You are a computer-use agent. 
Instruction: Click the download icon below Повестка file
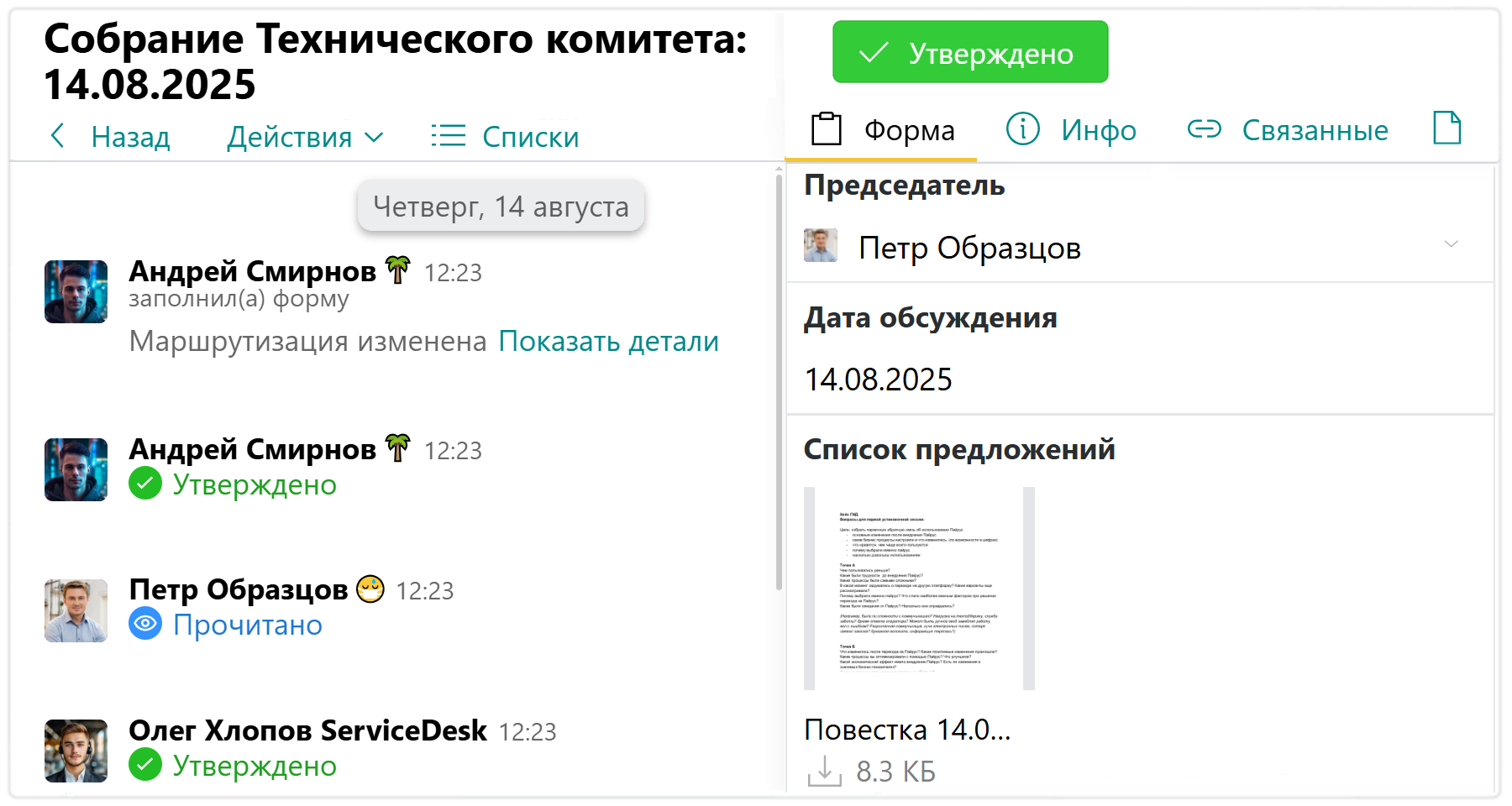tap(824, 771)
